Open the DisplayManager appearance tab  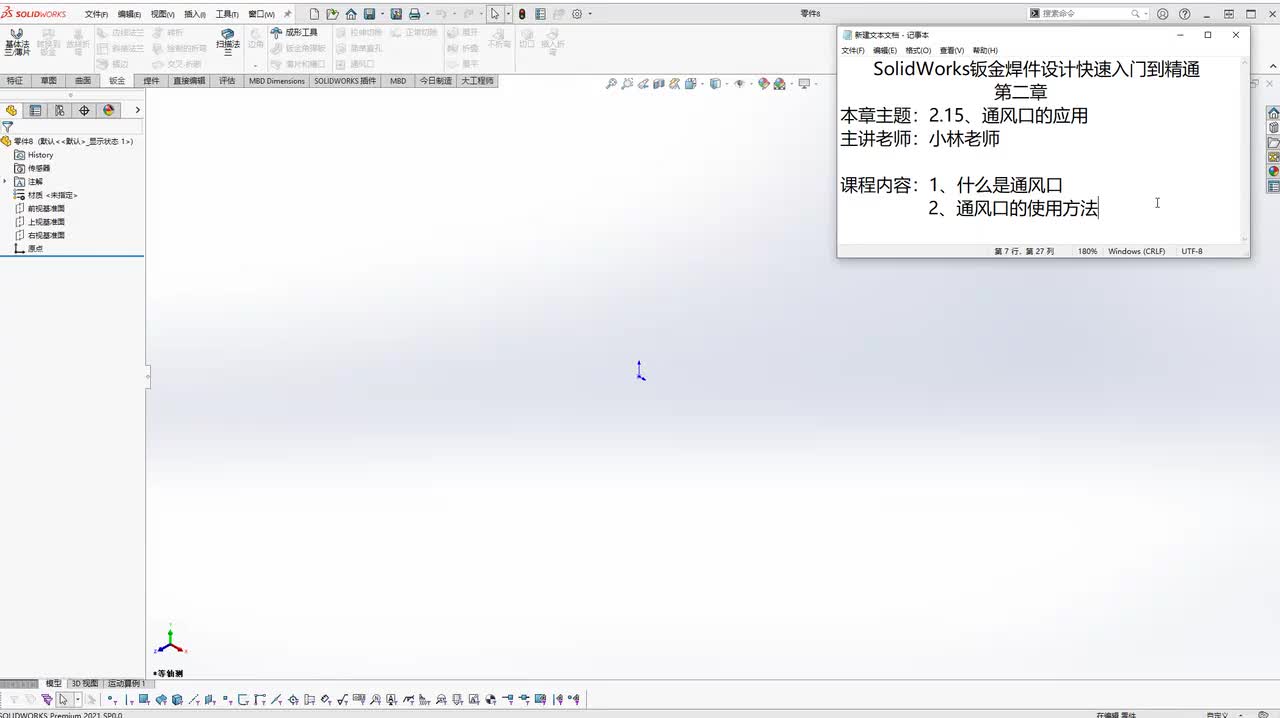(x=109, y=110)
